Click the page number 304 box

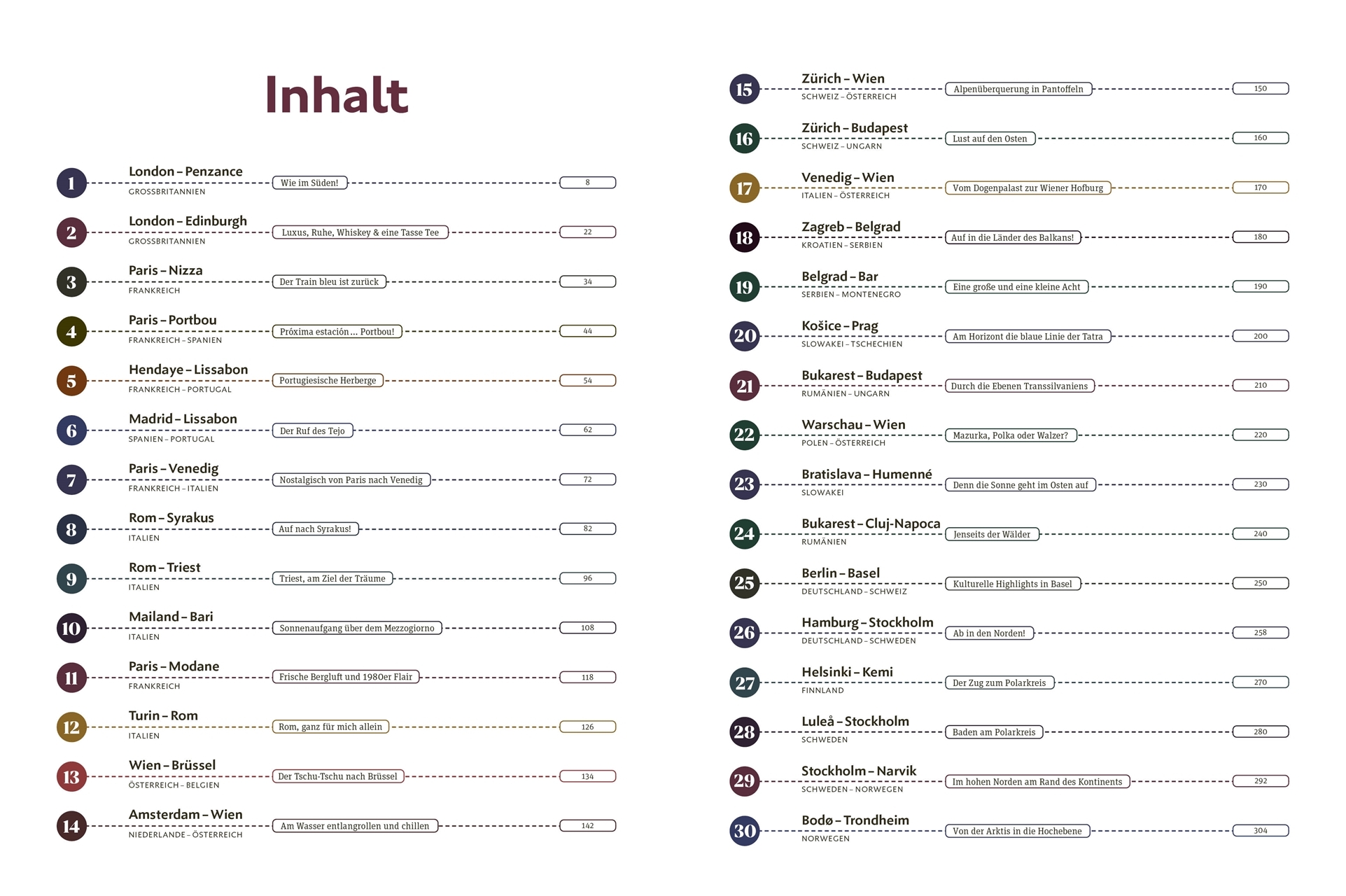click(x=1260, y=831)
